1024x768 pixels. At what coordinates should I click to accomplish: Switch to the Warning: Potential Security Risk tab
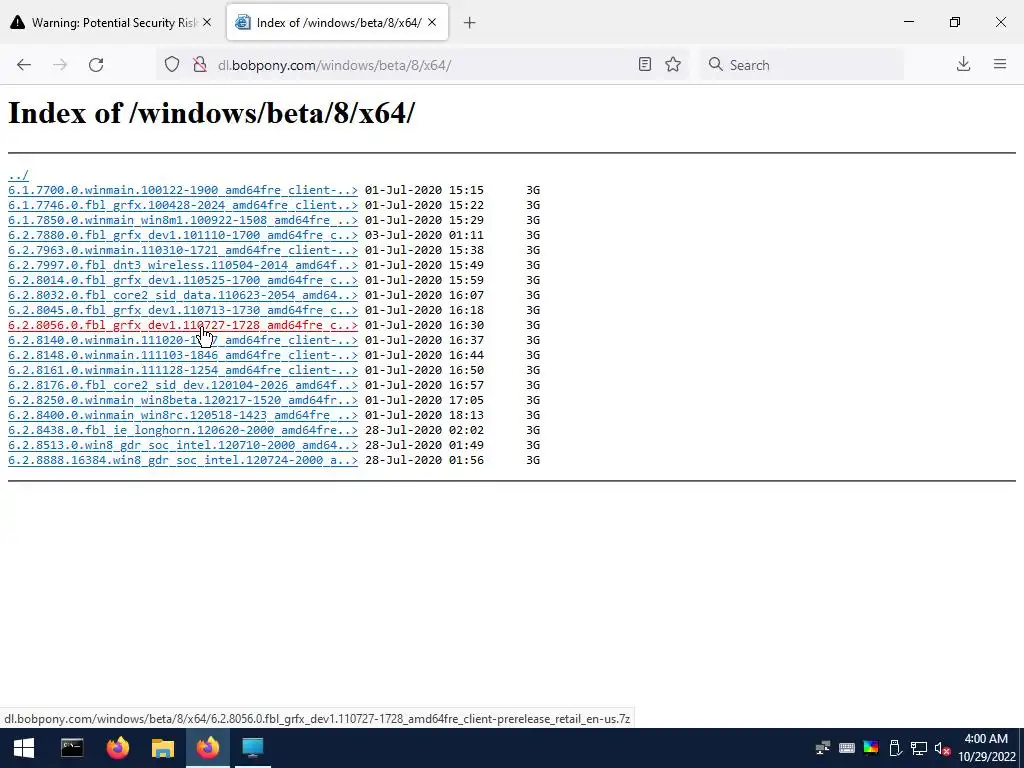111,23
